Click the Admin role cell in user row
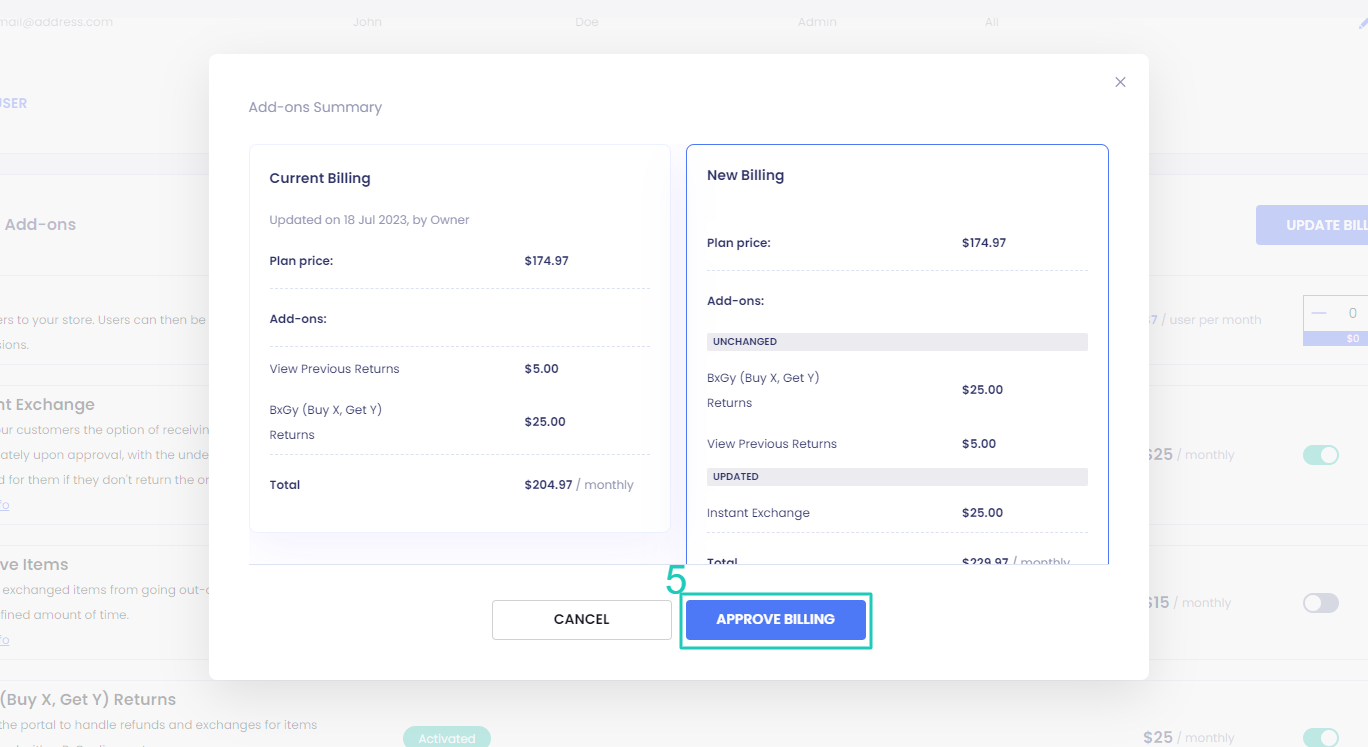The image size is (1368, 747). point(817,22)
